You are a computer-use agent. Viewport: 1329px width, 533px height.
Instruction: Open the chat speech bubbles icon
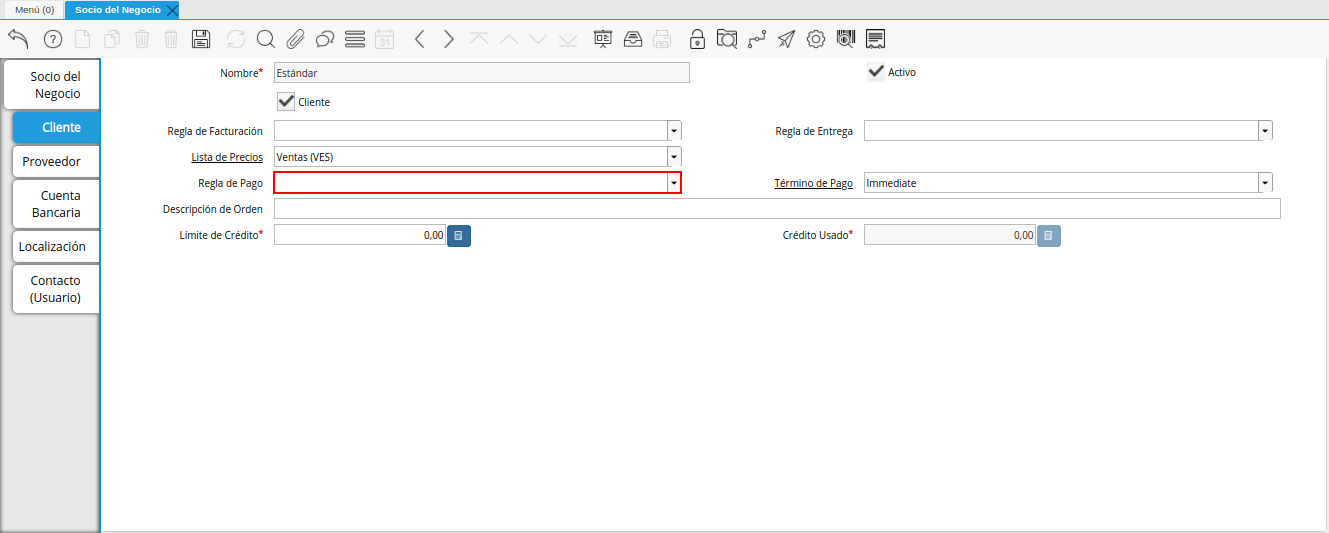(325, 39)
